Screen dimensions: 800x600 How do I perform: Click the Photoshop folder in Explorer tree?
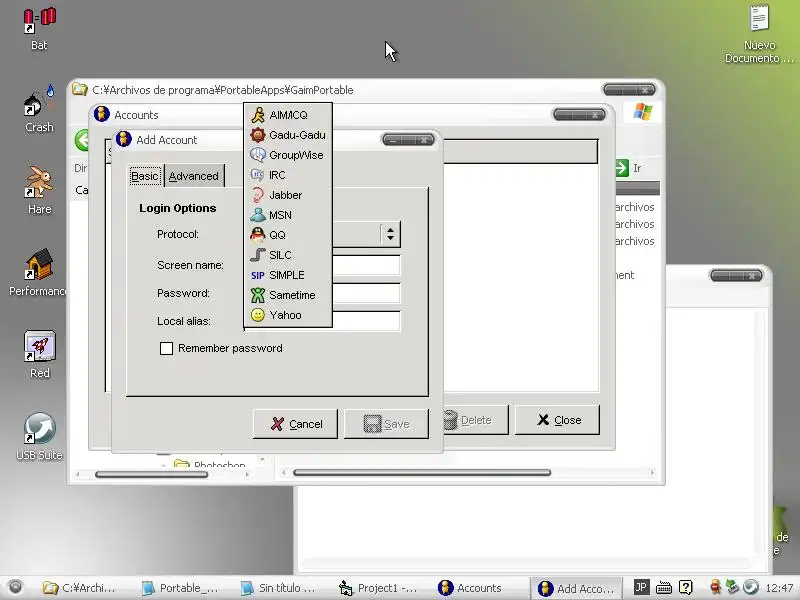(x=210, y=464)
